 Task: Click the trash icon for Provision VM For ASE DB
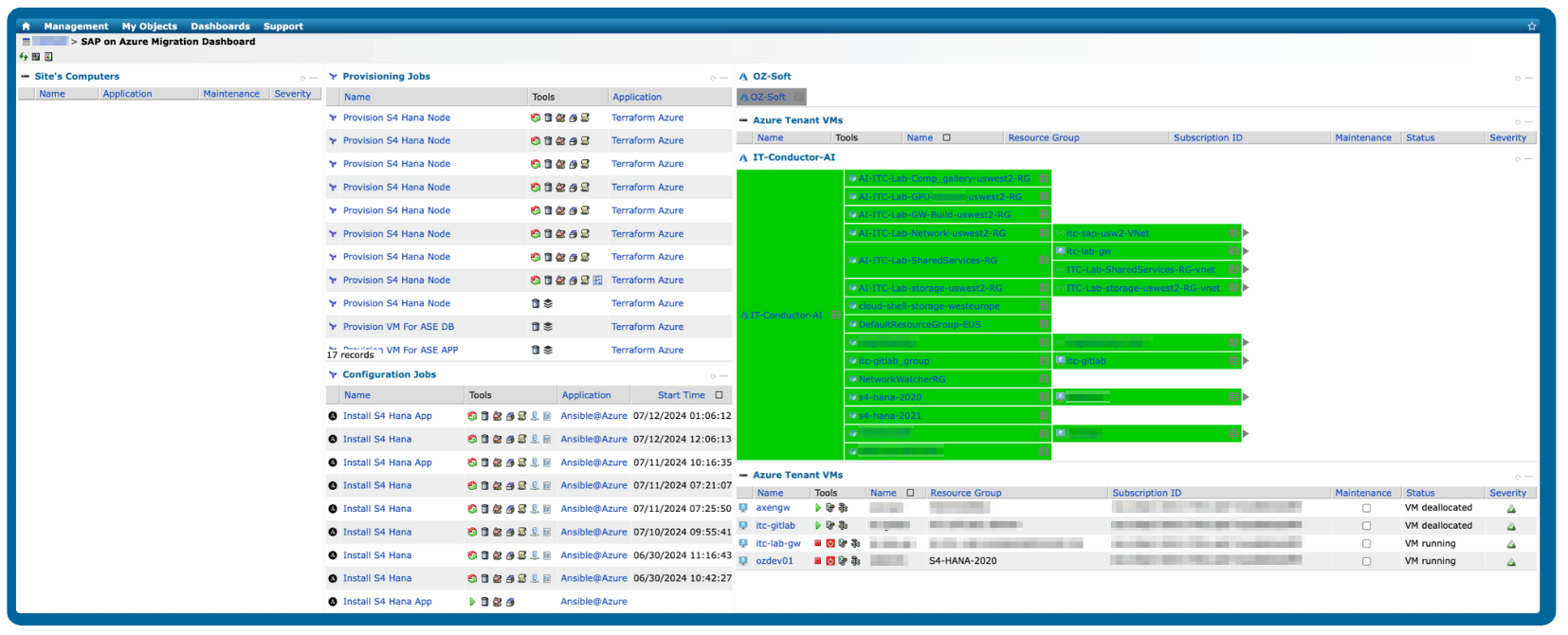(536, 327)
